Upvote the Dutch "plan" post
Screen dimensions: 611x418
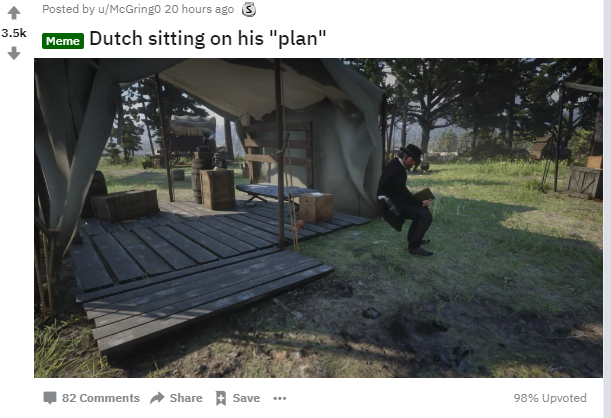click(14, 13)
